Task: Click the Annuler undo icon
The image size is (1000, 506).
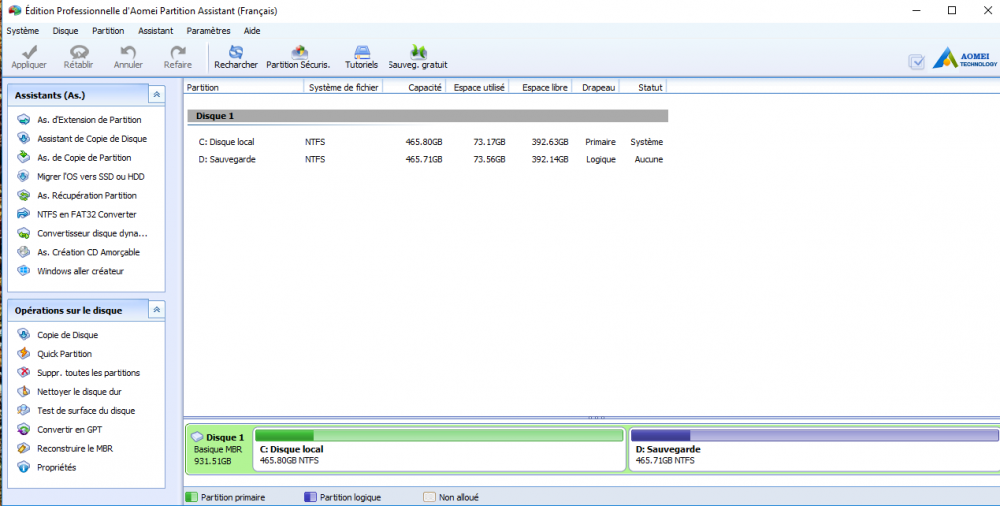Action: click(x=128, y=52)
